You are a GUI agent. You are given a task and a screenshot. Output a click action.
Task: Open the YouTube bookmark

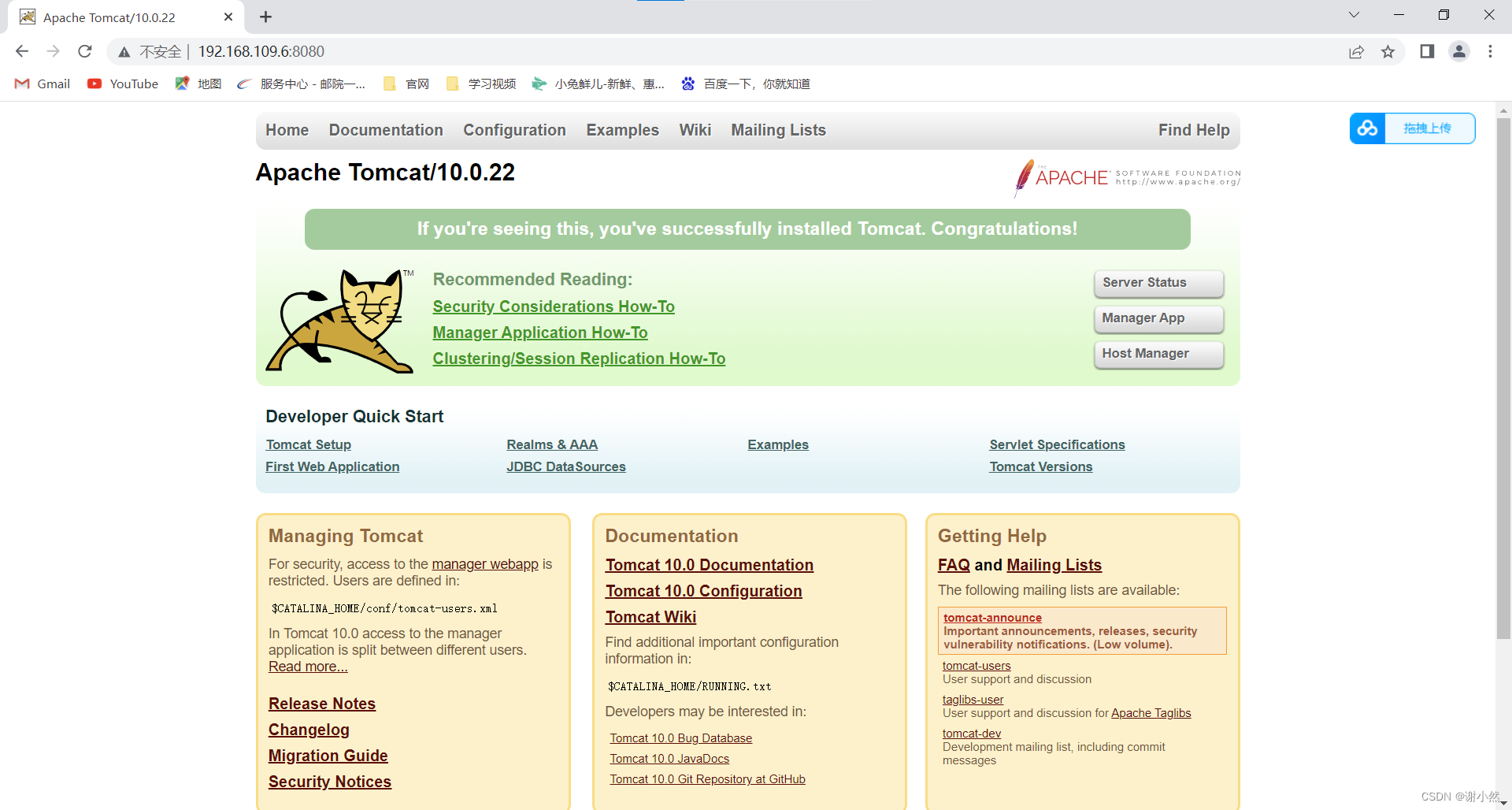[x=123, y=84]
